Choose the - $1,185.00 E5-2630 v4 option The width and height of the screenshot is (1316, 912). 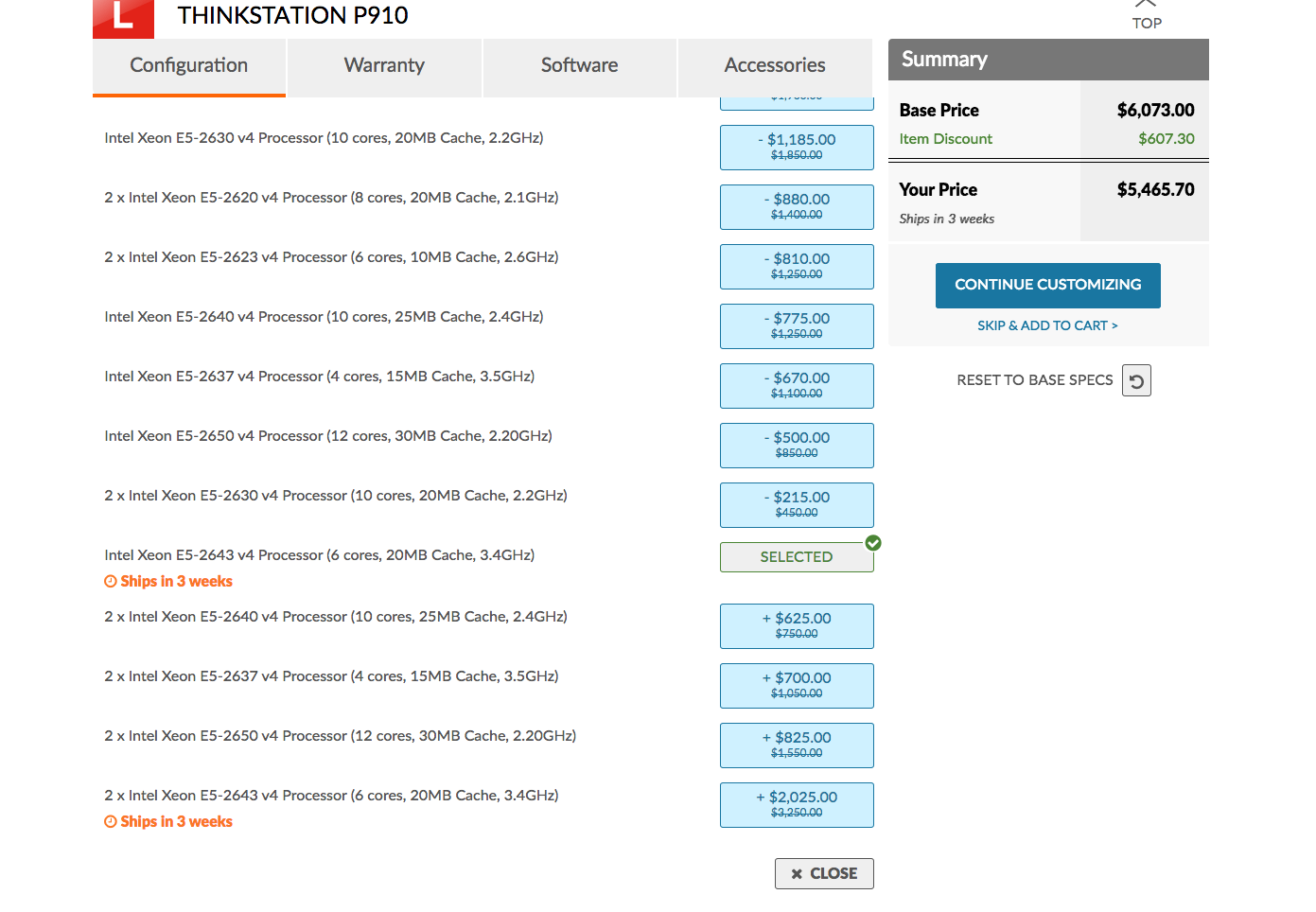[x=797, y=147]
